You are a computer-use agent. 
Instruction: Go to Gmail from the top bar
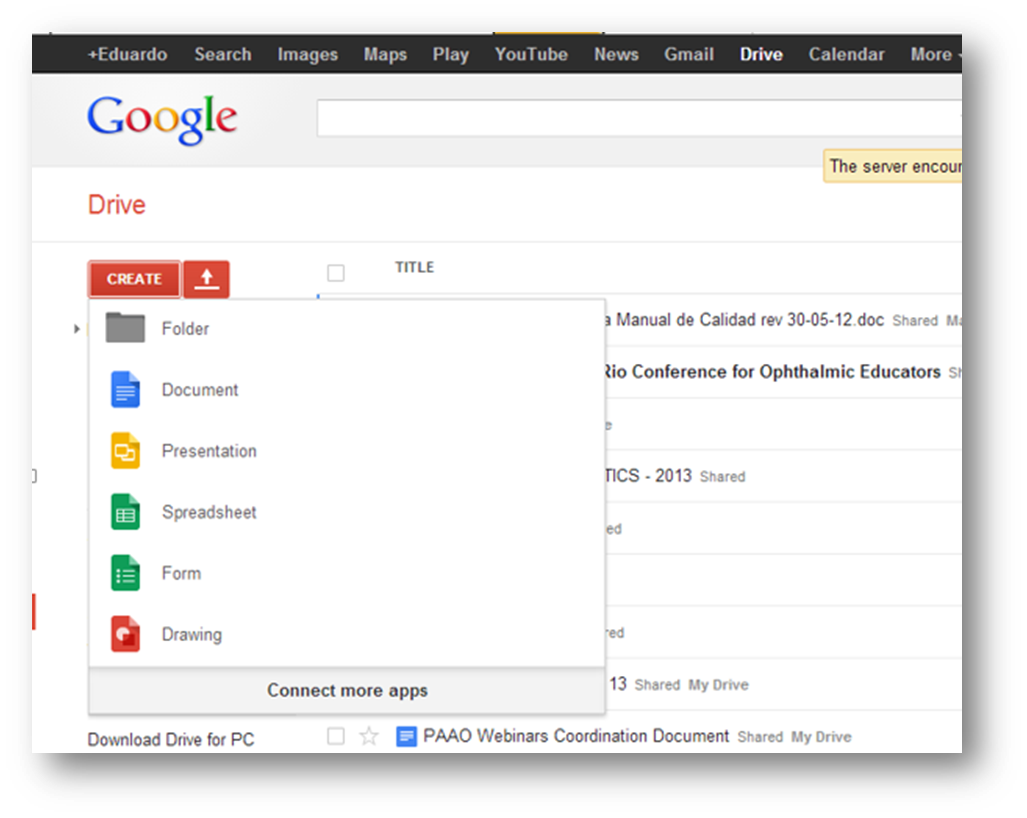click(688, 54)
